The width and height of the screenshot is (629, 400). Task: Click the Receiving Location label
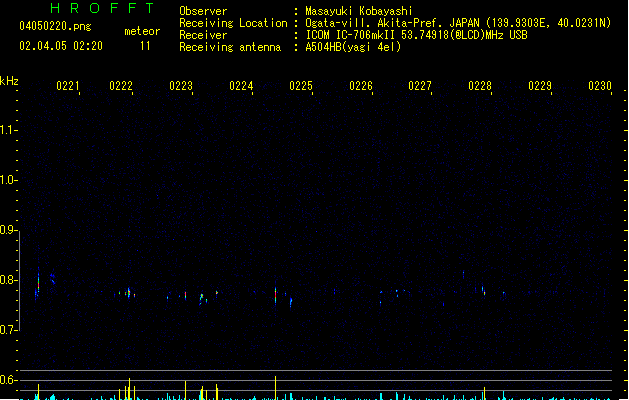coord(233,23)
